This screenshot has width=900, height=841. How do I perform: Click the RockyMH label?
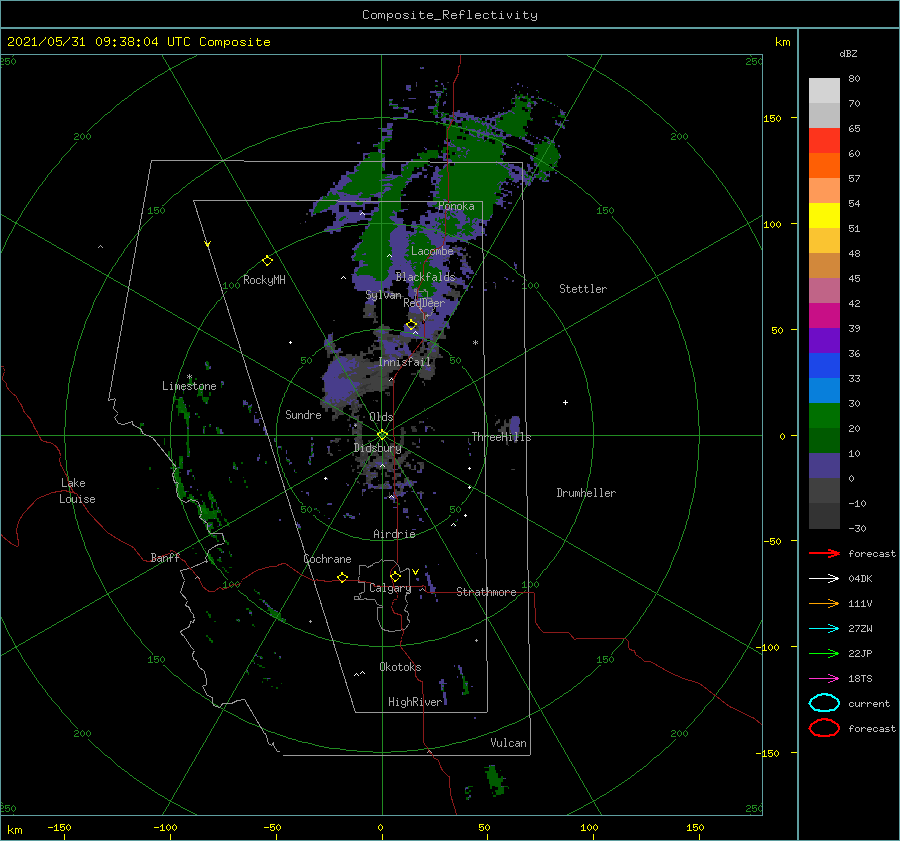click(264, 280)
